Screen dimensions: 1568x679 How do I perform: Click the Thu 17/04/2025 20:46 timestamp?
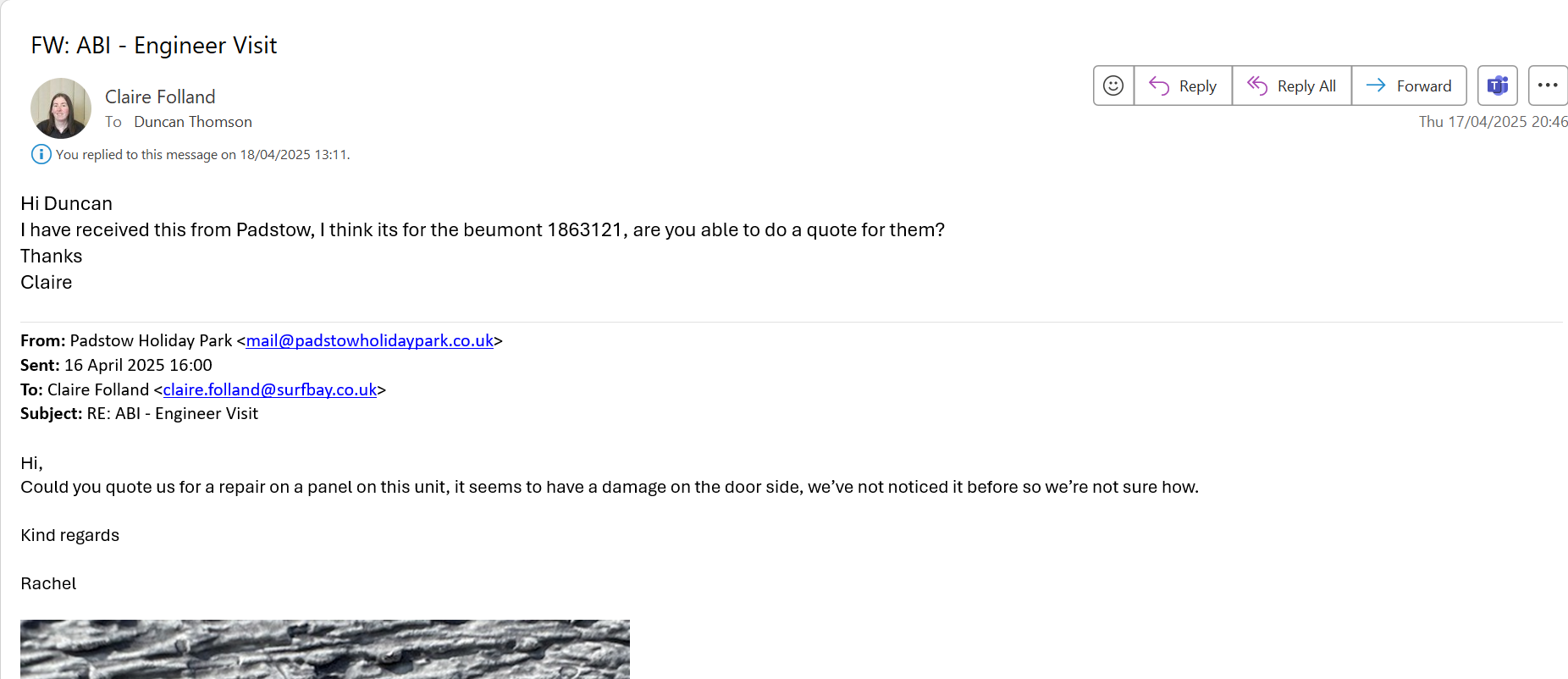point(1493,122)
